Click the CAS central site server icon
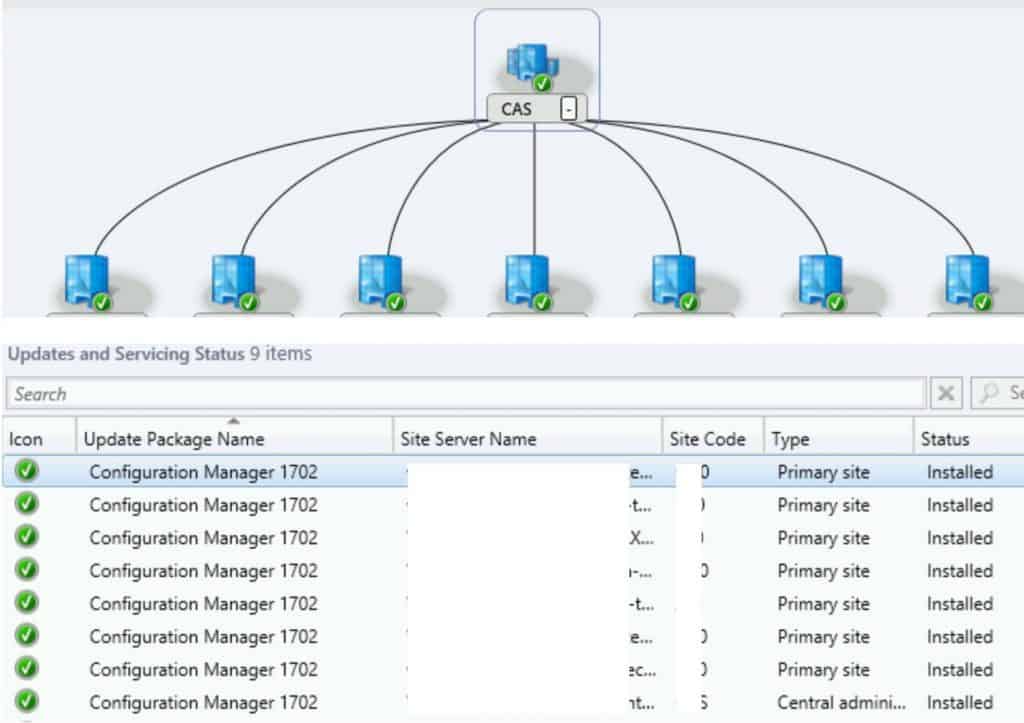1024x723 pixels. pyautogui.click(x=534, y=67)
